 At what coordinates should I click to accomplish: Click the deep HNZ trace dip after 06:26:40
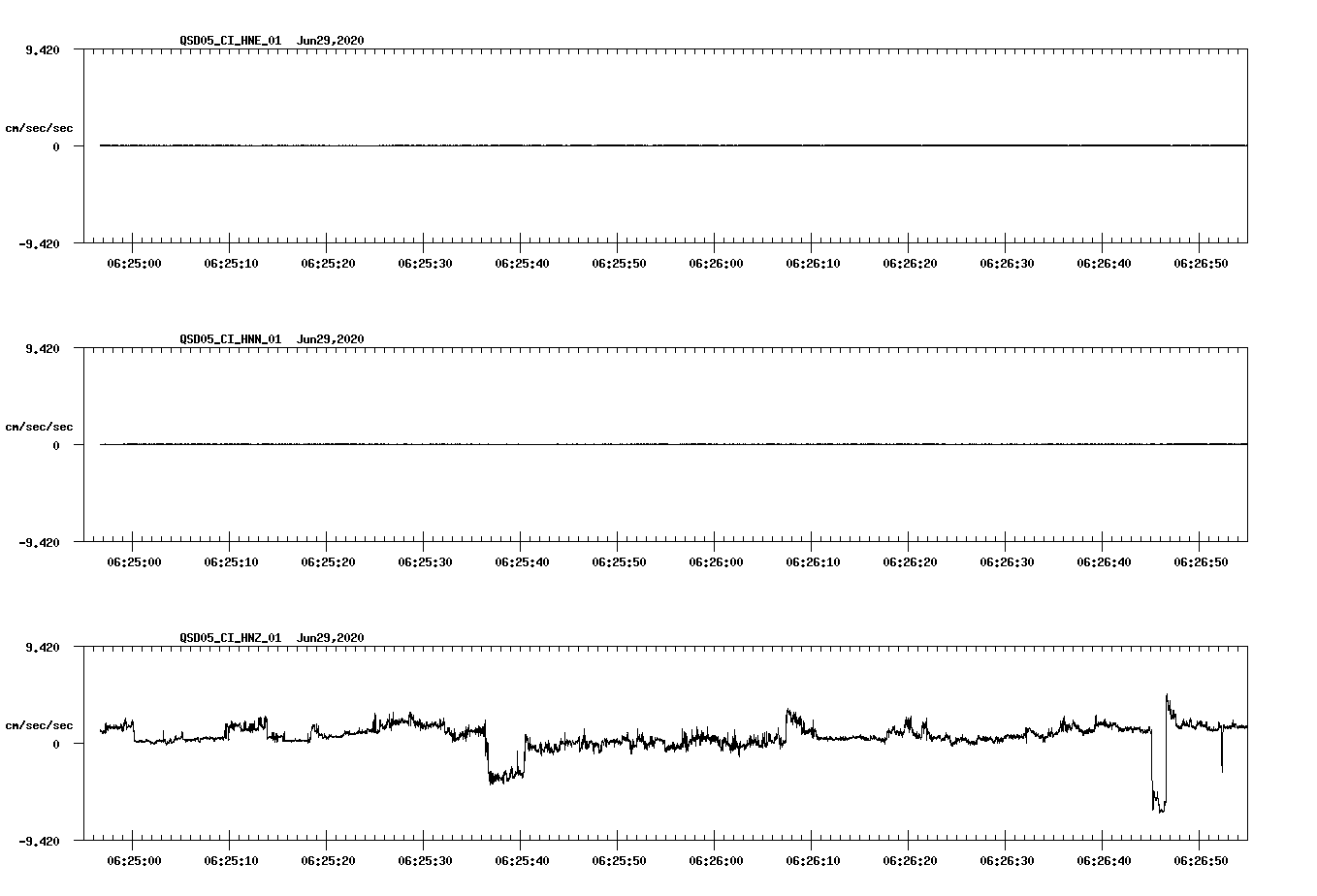tap(1159, 801)
